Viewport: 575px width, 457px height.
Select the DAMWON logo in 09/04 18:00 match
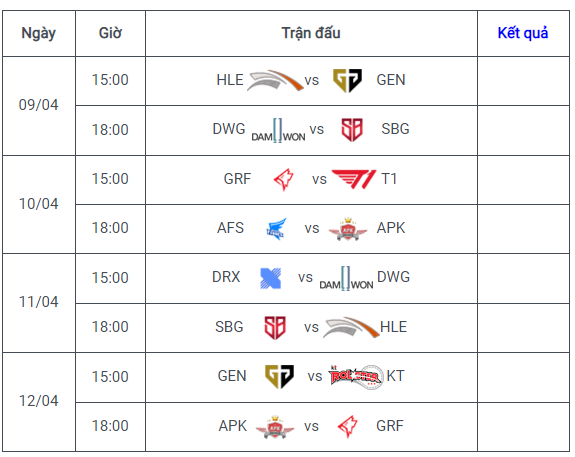pyautogui.click(x=278, y=130)
